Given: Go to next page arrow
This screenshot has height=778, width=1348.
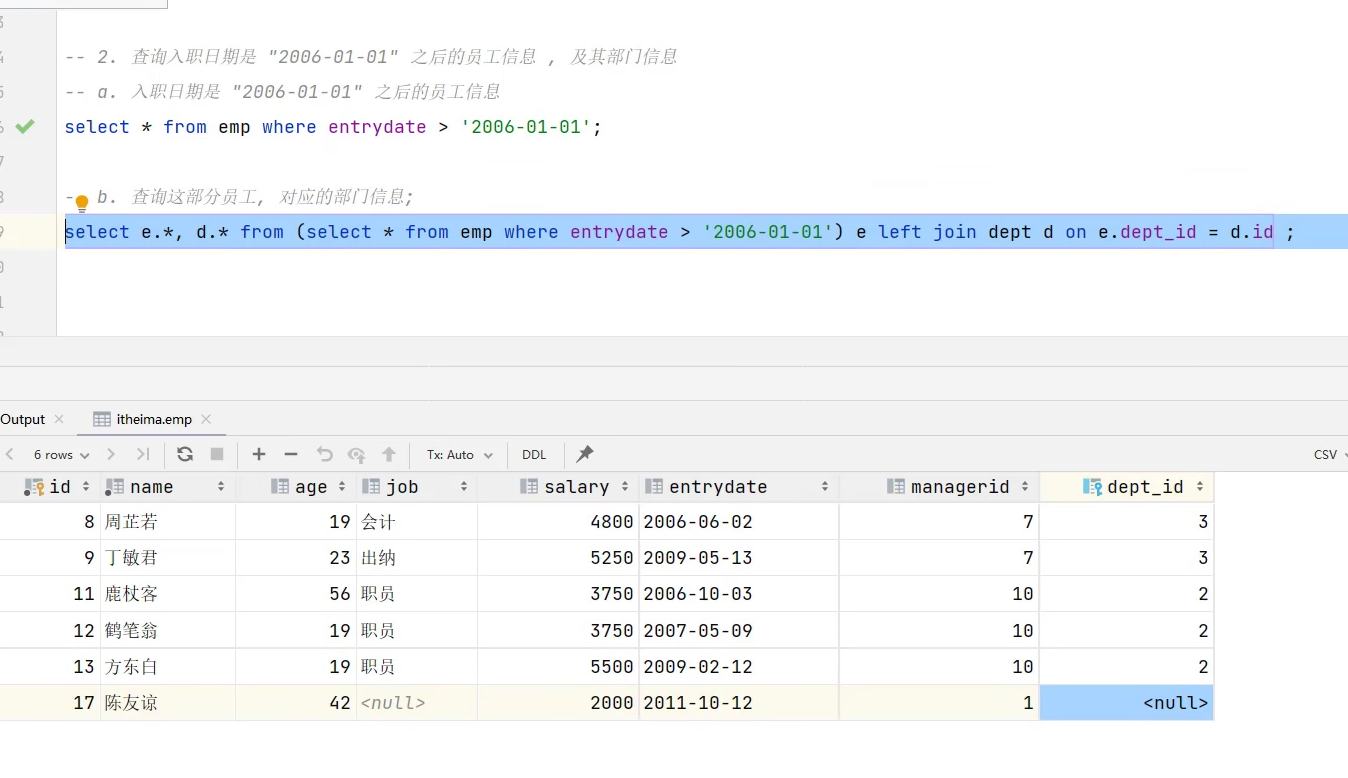Looking at the screenshot, I should [x=111, y=454].
